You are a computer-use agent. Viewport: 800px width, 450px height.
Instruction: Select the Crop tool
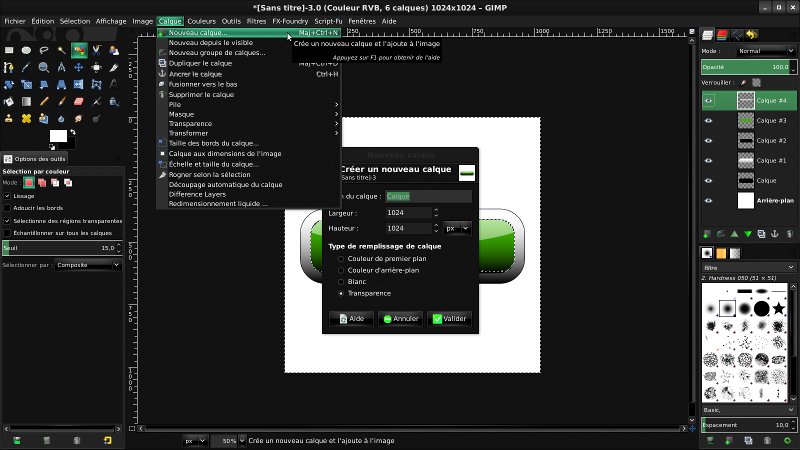click(114, 67)
